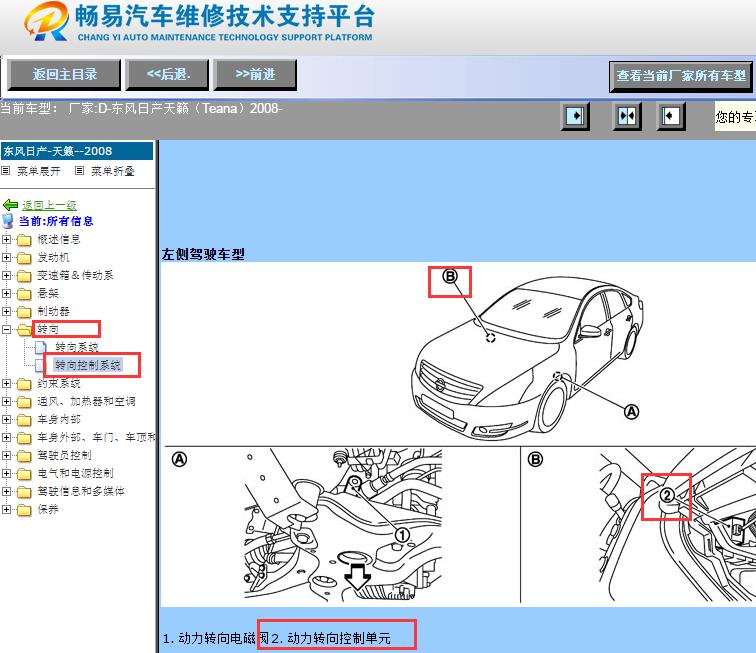
Task: Click the 驾驶员控制 folder icon
Action: tap(24, 456)
